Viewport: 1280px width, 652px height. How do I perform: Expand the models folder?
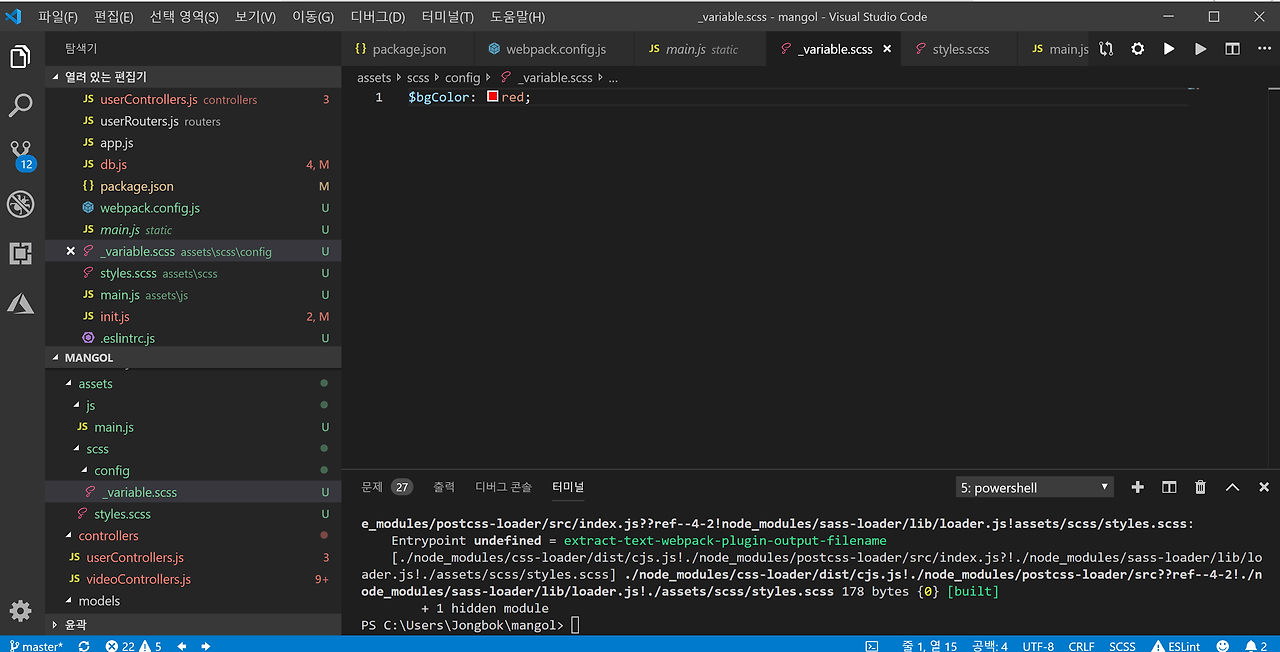99,601
